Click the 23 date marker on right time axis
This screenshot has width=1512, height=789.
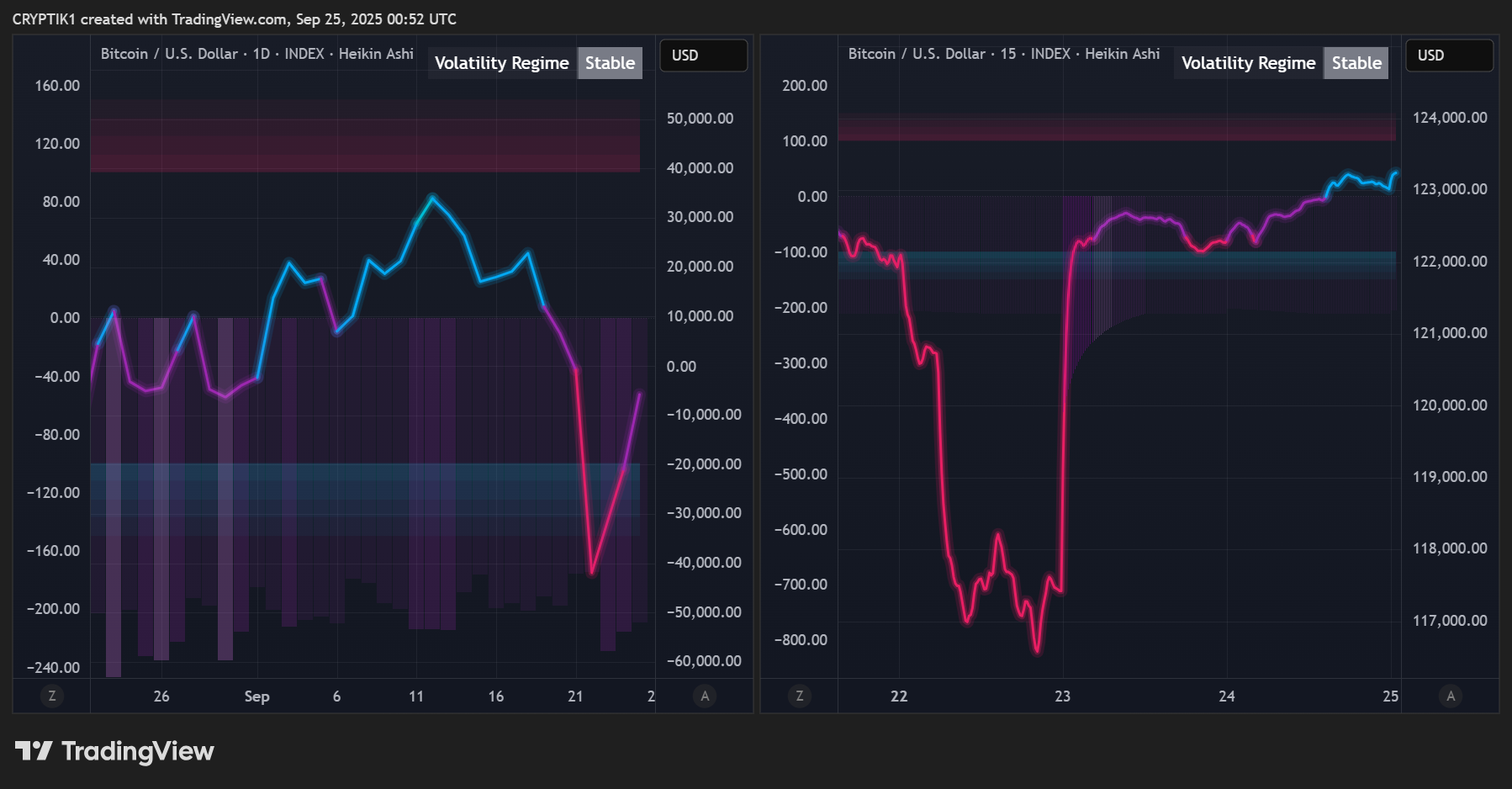point(1063,696)
